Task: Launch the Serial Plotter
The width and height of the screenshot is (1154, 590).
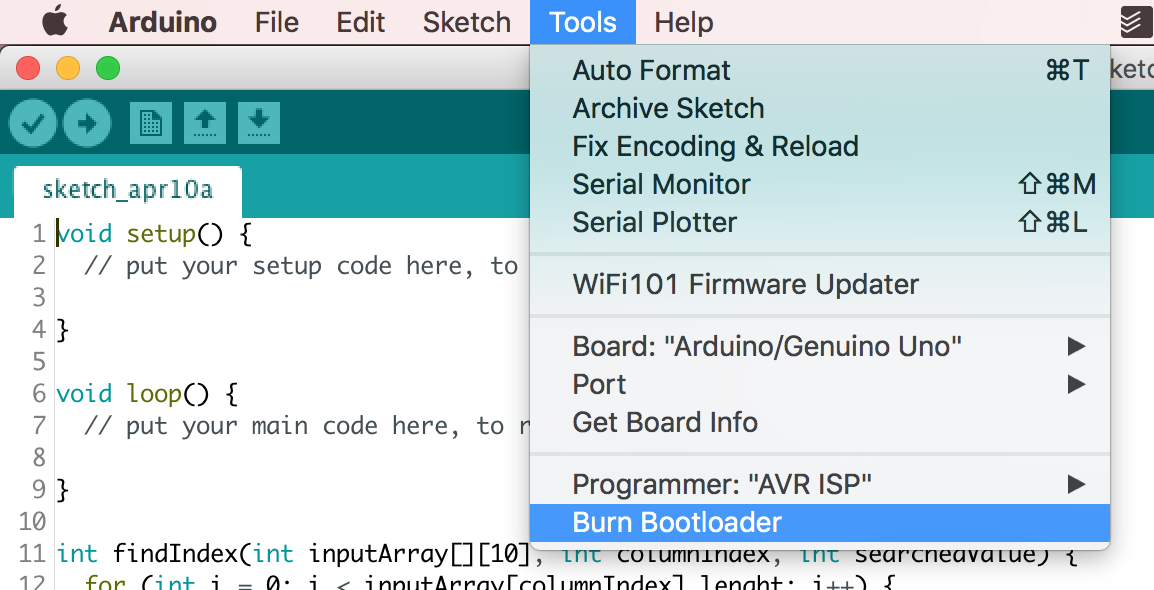Action: pyautogui.click(x=820, y=222)
